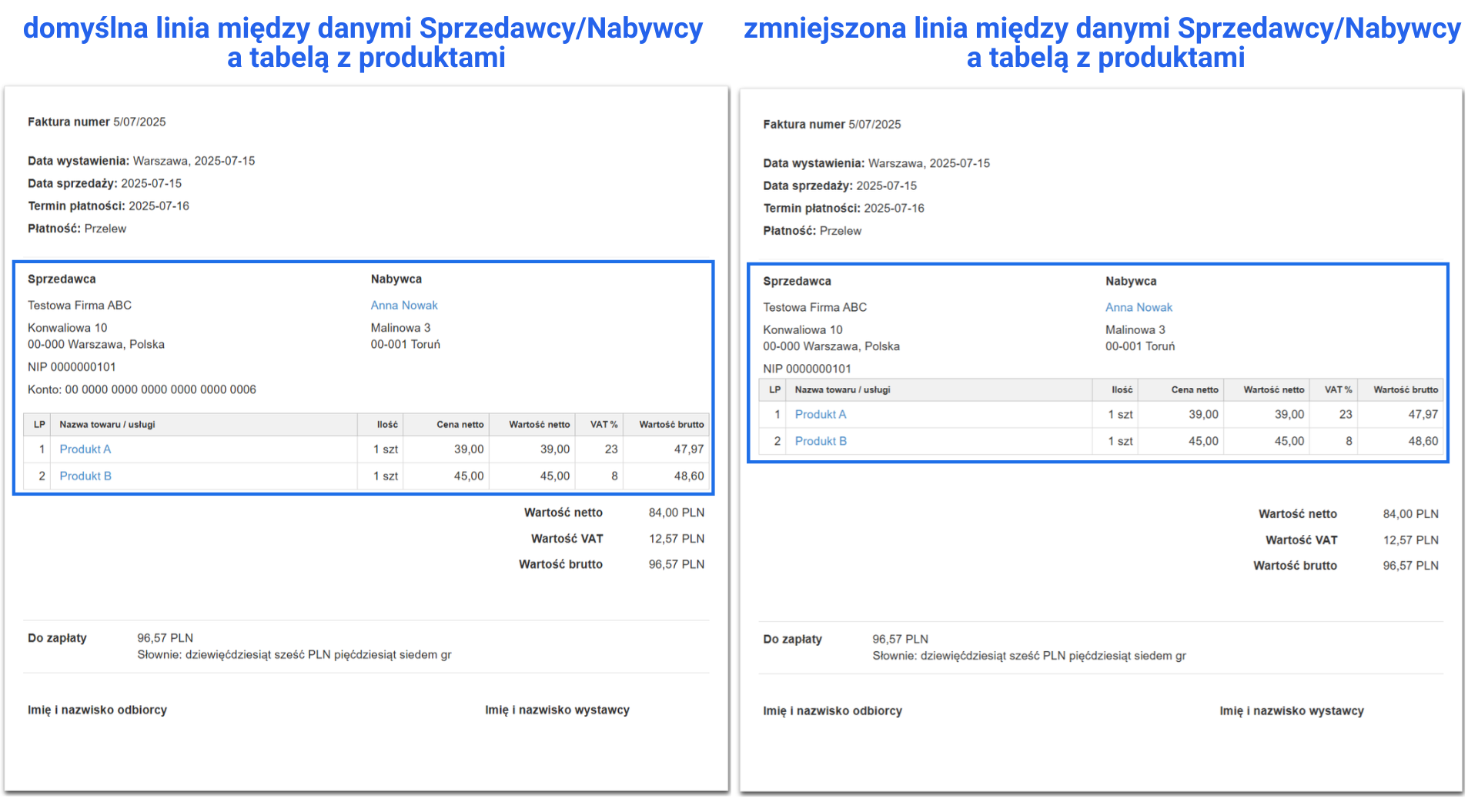
Task: Open the Anna Nowak link in the left invoice
Action: coord(403,305)
